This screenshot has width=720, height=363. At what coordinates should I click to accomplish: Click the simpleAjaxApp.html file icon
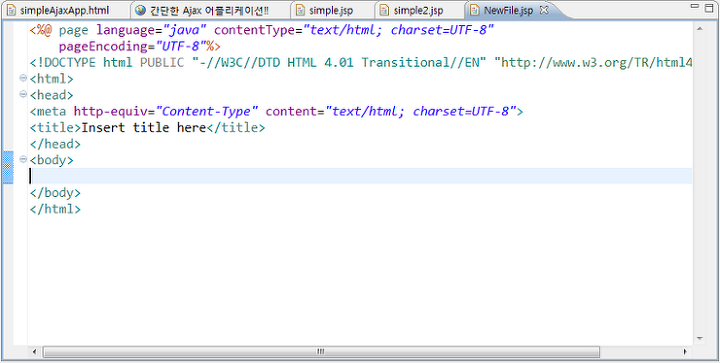(x=12, y=11)
